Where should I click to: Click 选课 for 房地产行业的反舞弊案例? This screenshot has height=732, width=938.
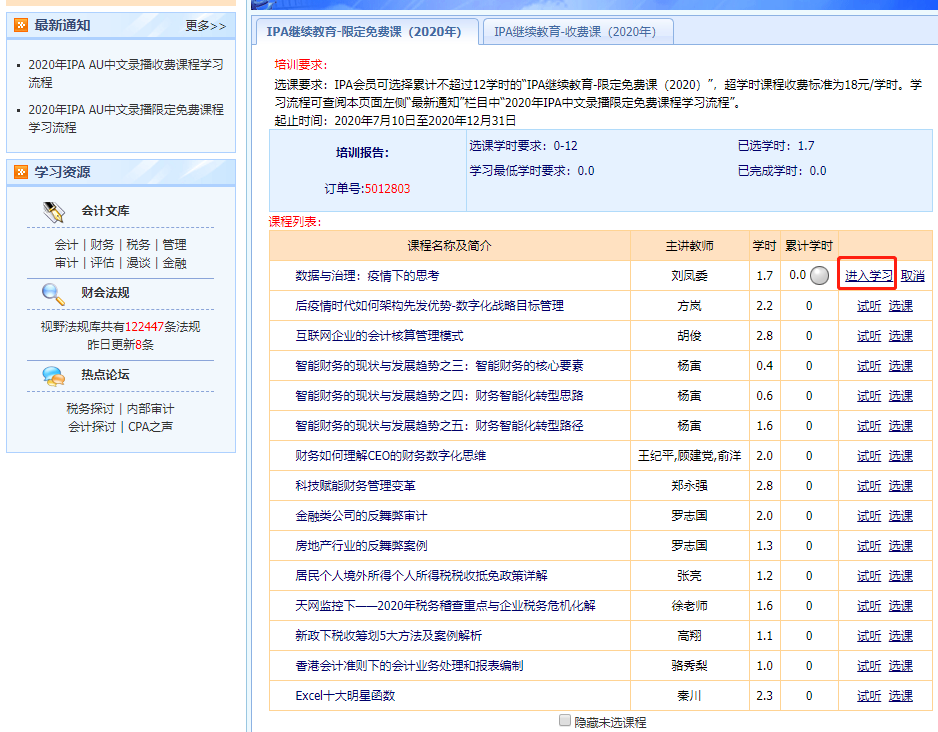coord(900,546)
